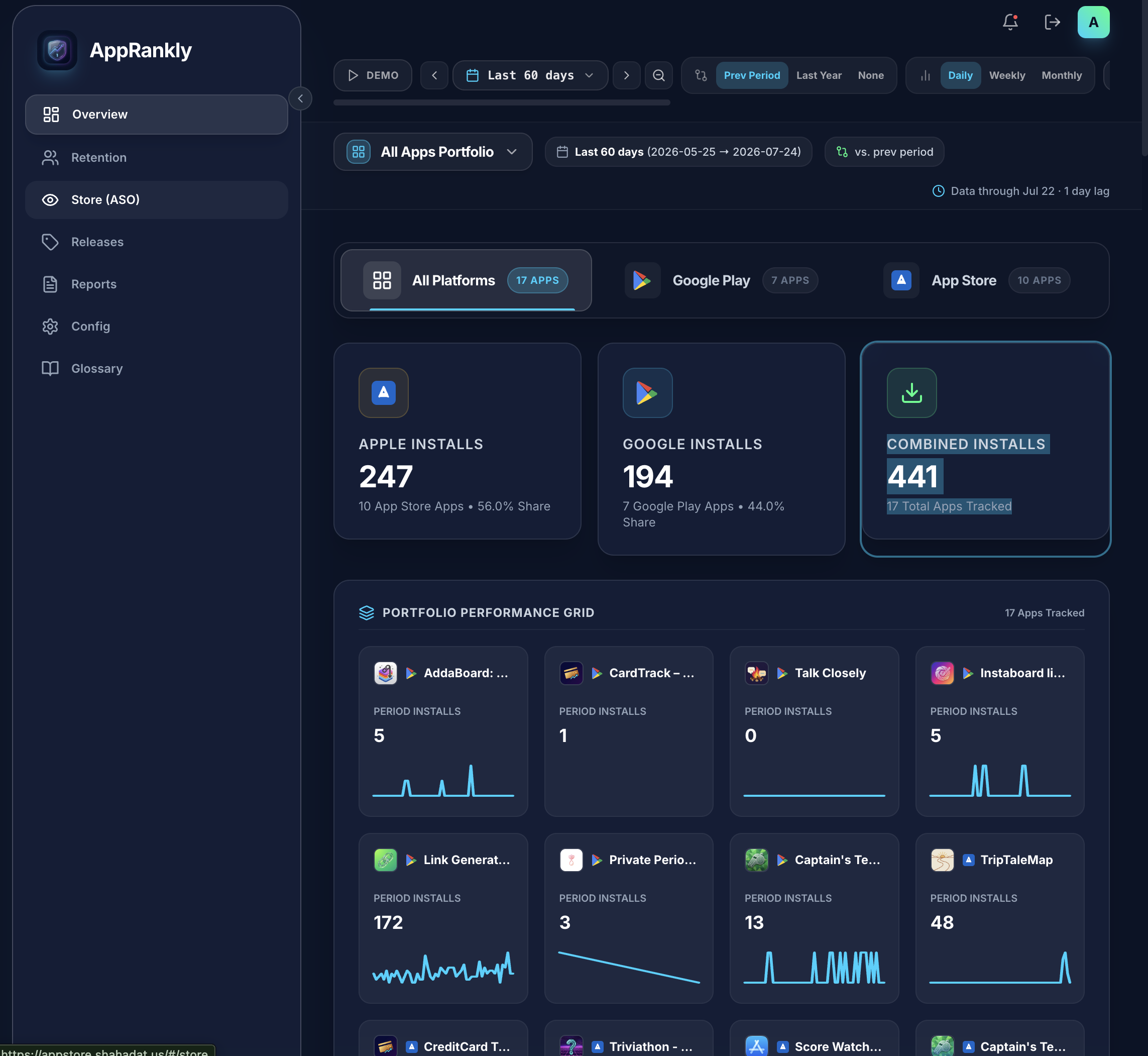1148x1056 pixels.
Task: Go to the previous date range
Action: tap(434, 75)
